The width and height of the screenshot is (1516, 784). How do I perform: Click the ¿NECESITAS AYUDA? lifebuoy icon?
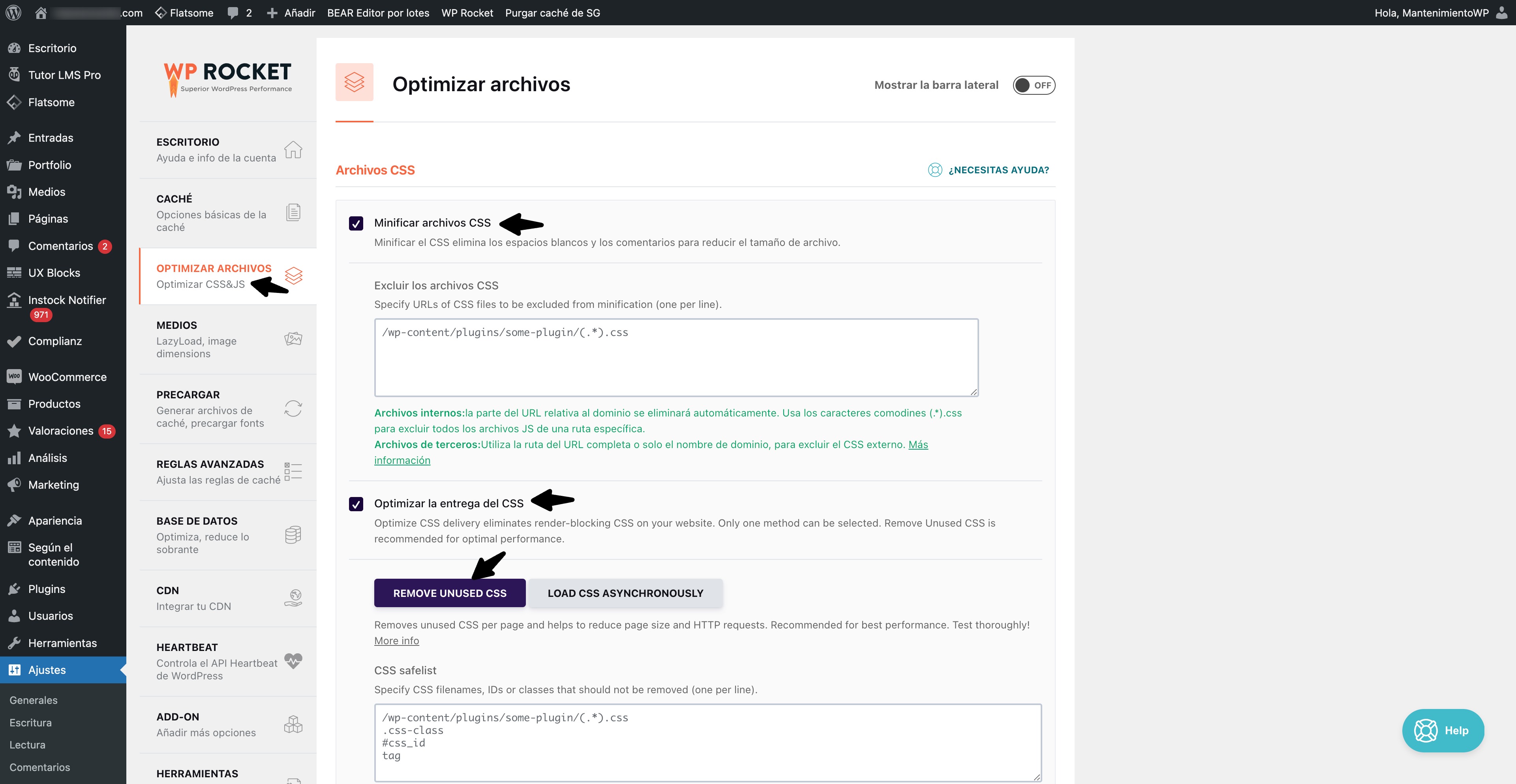(x=936, y=170)
